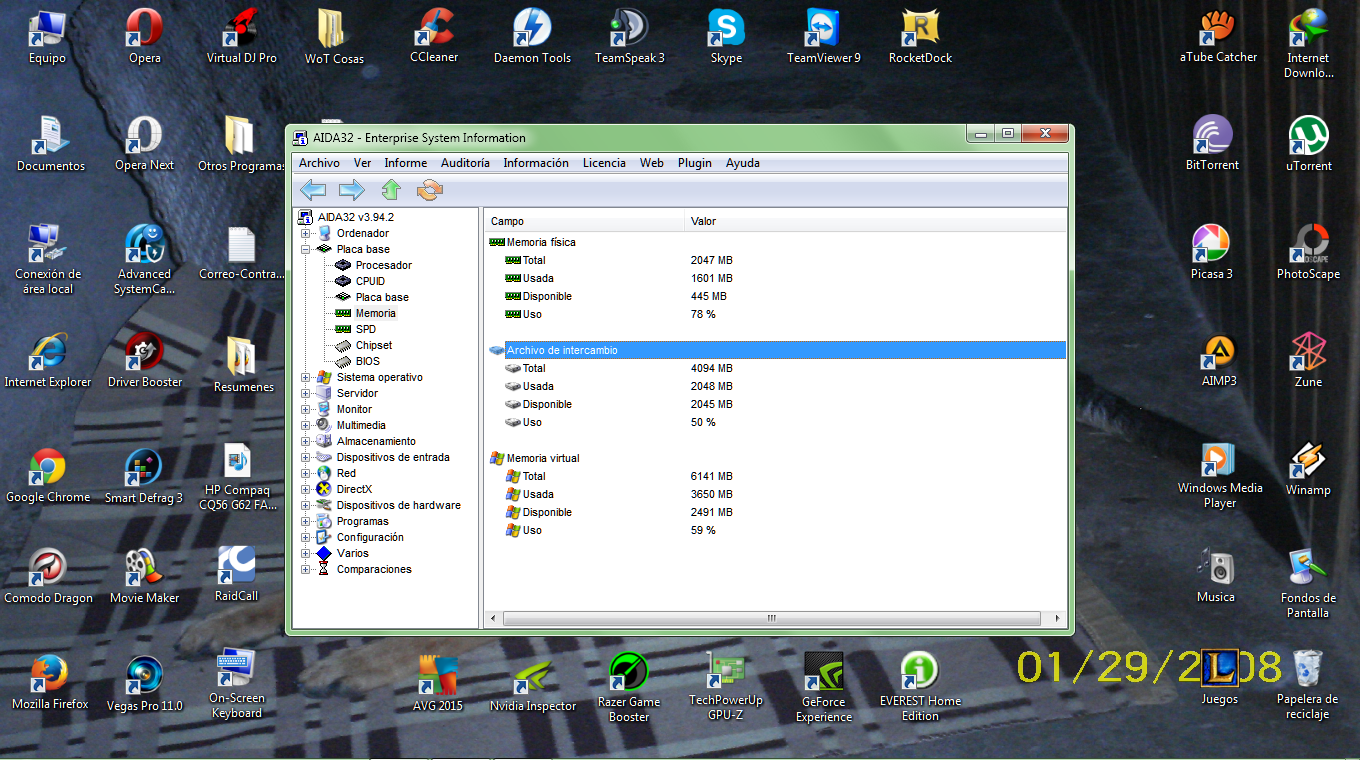Viewport: 1360px width, 760px height.
Task: Open the TechPowerUp GPU-Z desktop icon
Action: tap(725, 672)
